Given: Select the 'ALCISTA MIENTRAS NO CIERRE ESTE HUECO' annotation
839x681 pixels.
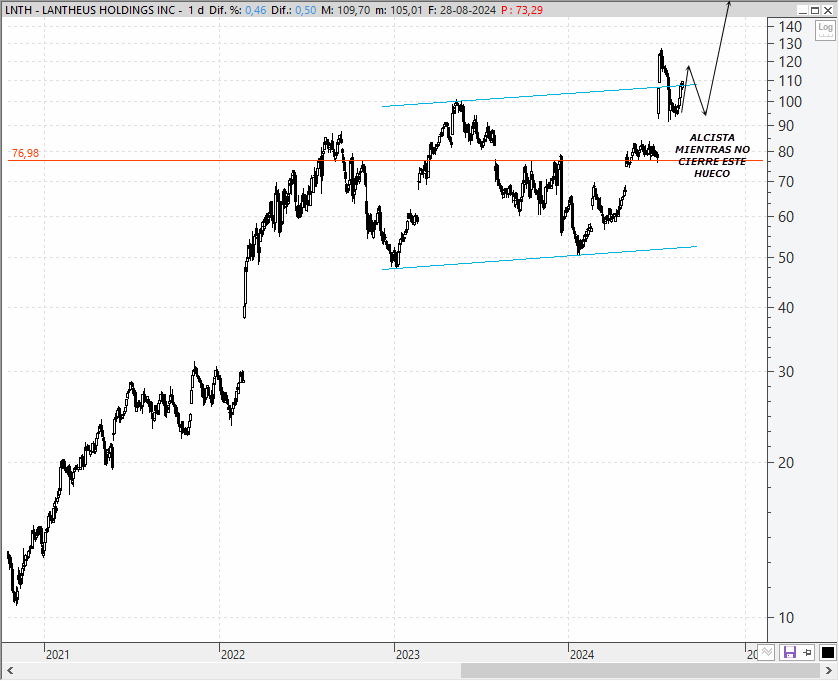Looking at the screenshot, I should point(712,156).
